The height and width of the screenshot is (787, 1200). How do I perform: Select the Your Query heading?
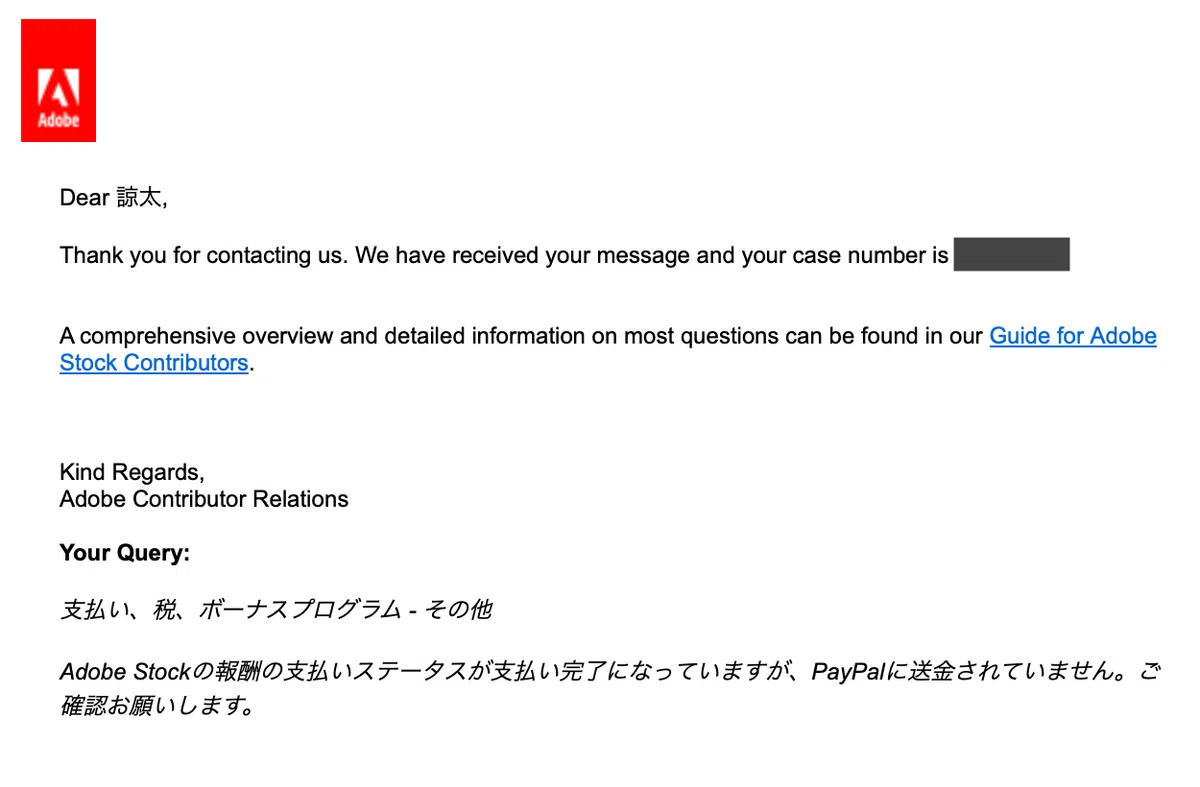[x=125, y=553]
